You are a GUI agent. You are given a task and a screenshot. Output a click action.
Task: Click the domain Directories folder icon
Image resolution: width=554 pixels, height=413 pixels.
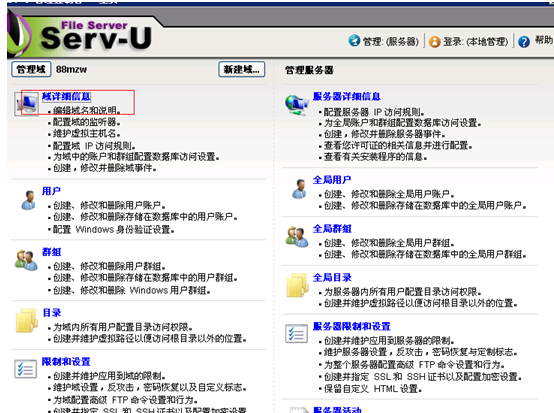click(x=26, y=321)
